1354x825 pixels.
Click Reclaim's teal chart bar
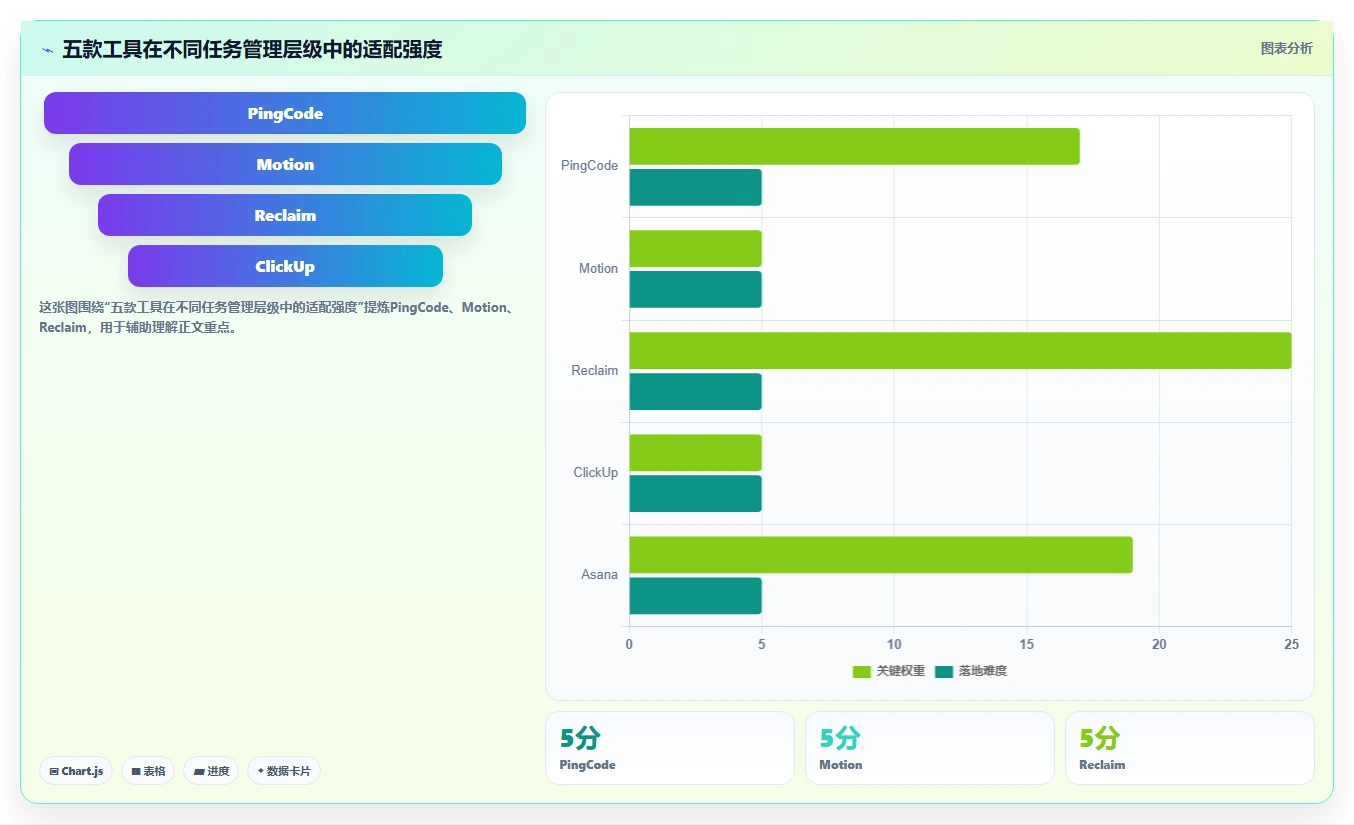[x=695, y=391]
